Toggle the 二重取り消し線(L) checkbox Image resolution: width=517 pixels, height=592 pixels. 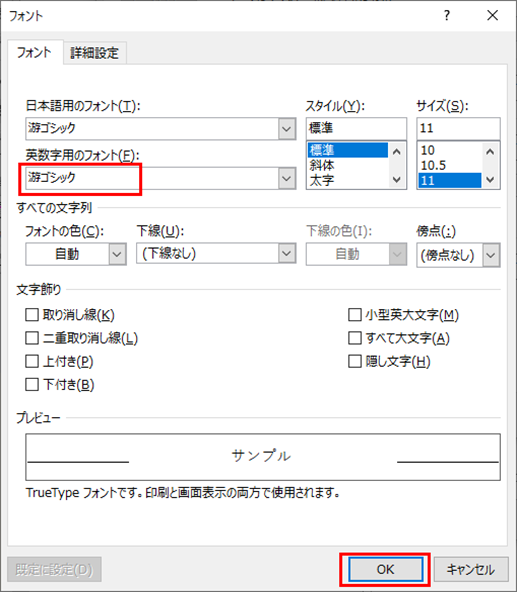click(32, 338)
